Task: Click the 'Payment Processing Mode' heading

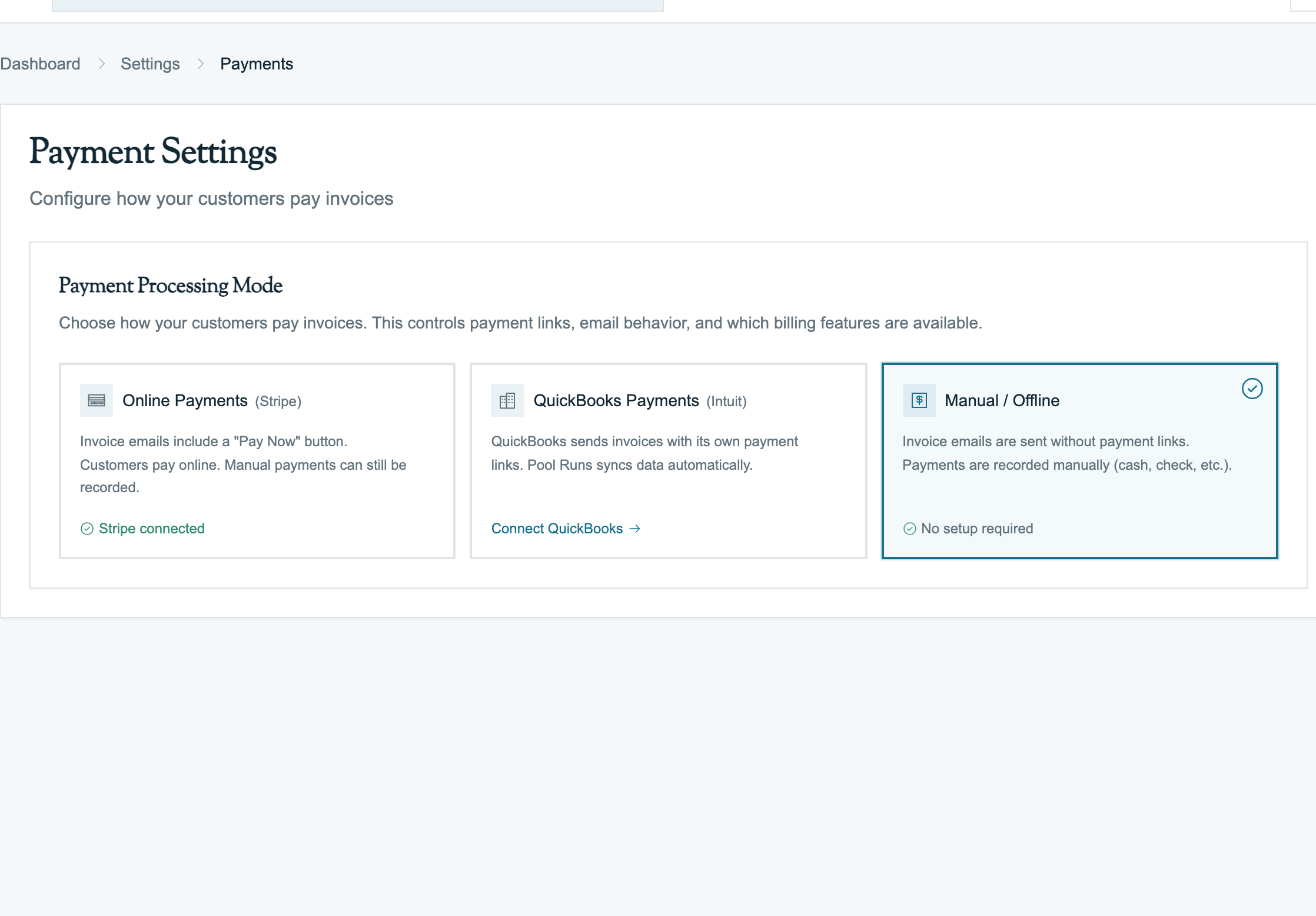Action: [171, 286]
